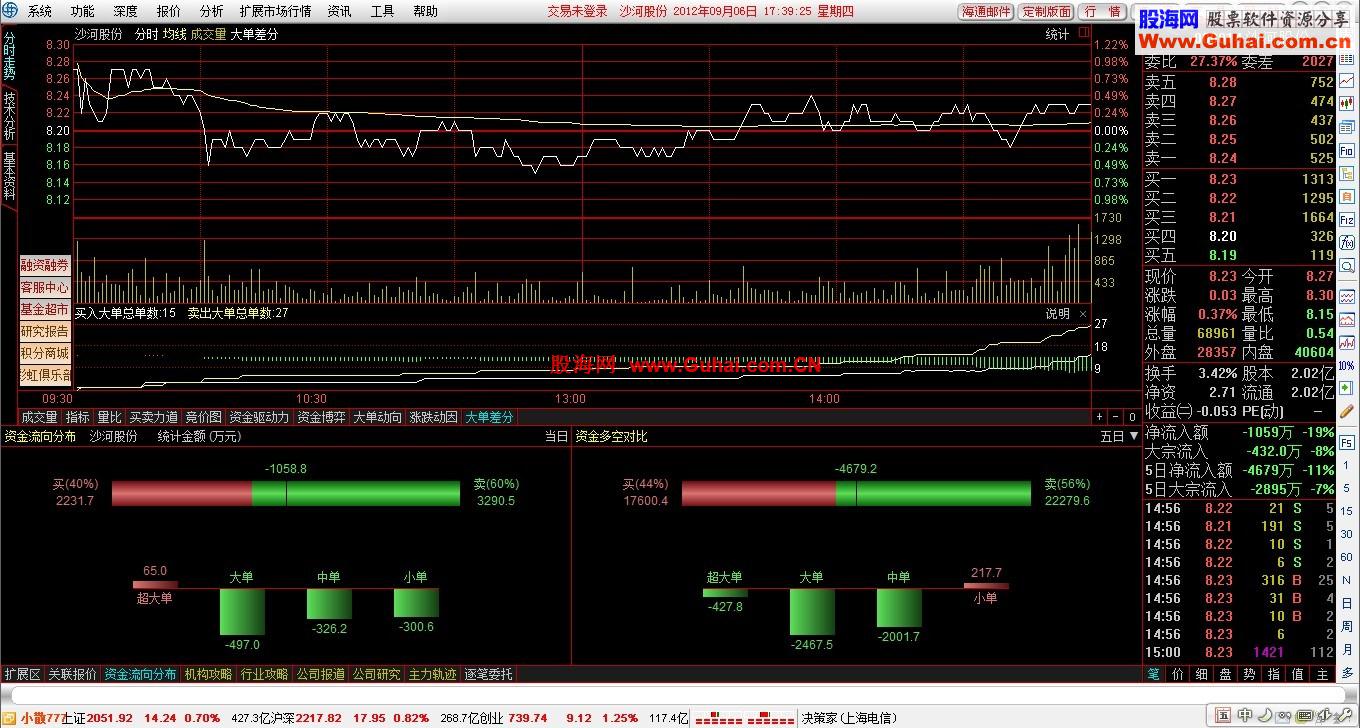Open the 扩展市场行情 menu
Viewport: 1360px width, 728px height.
(x=275, y=11)
